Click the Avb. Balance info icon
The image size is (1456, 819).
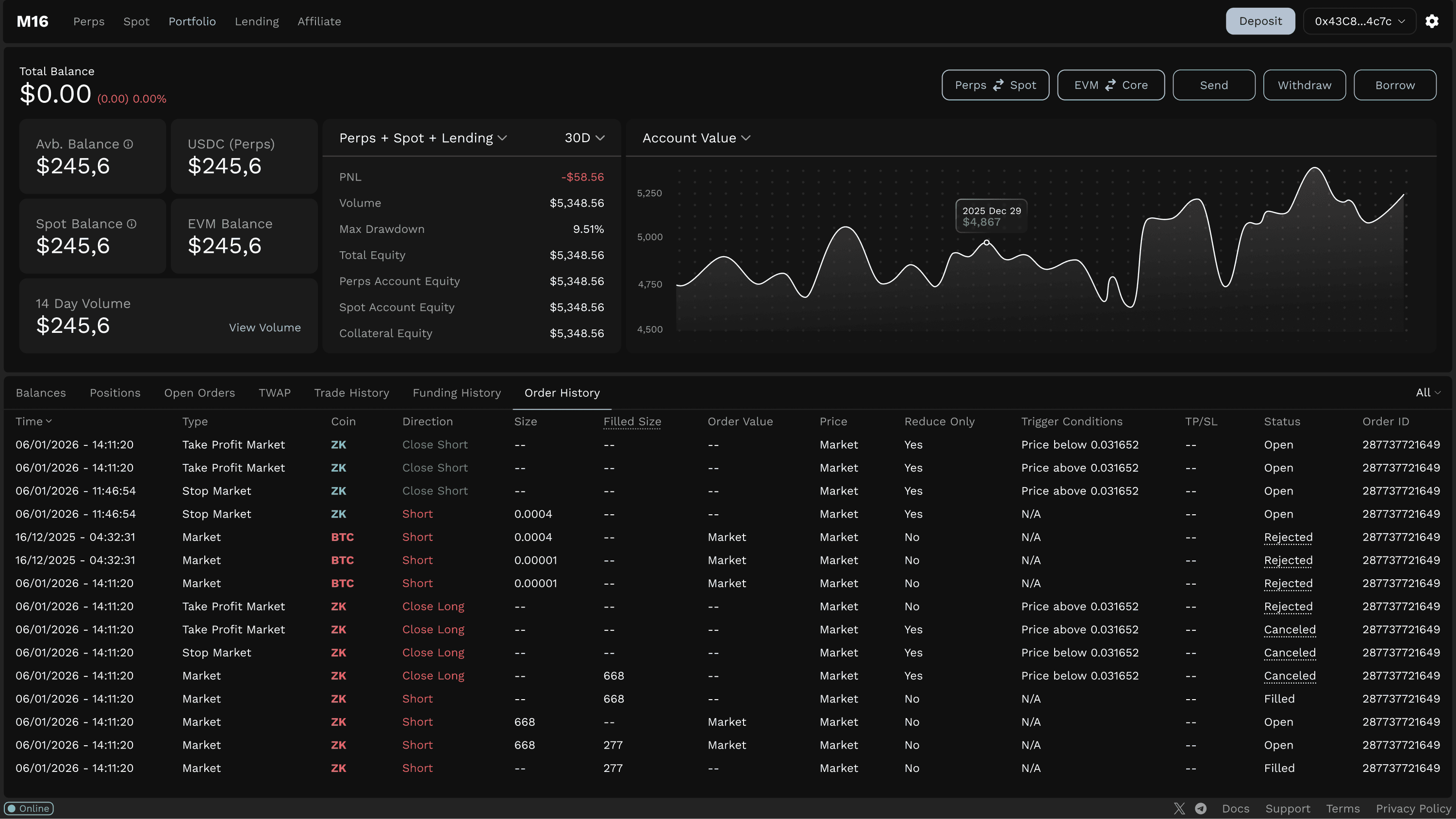coord(128,144)
